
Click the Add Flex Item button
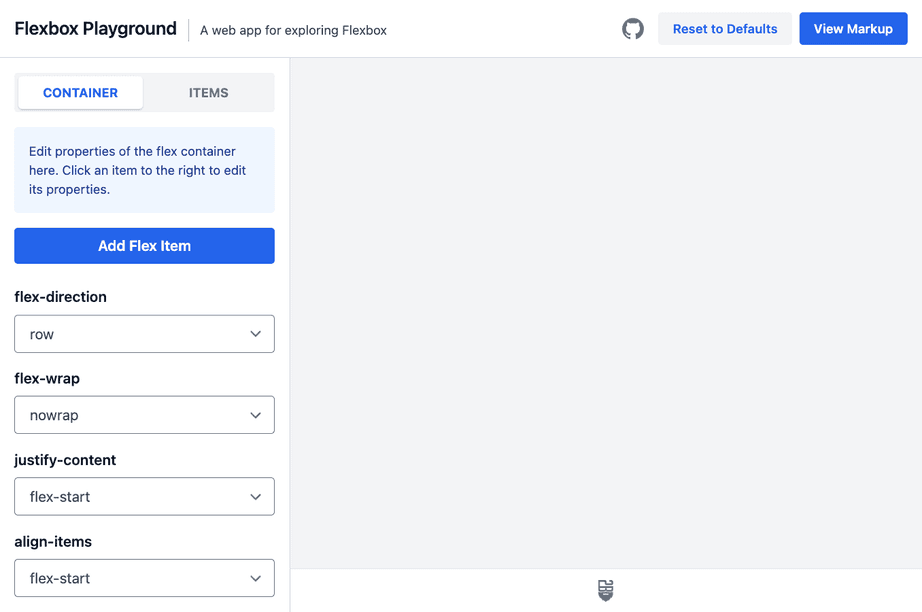pyautogui.click(x=144, y=245)
